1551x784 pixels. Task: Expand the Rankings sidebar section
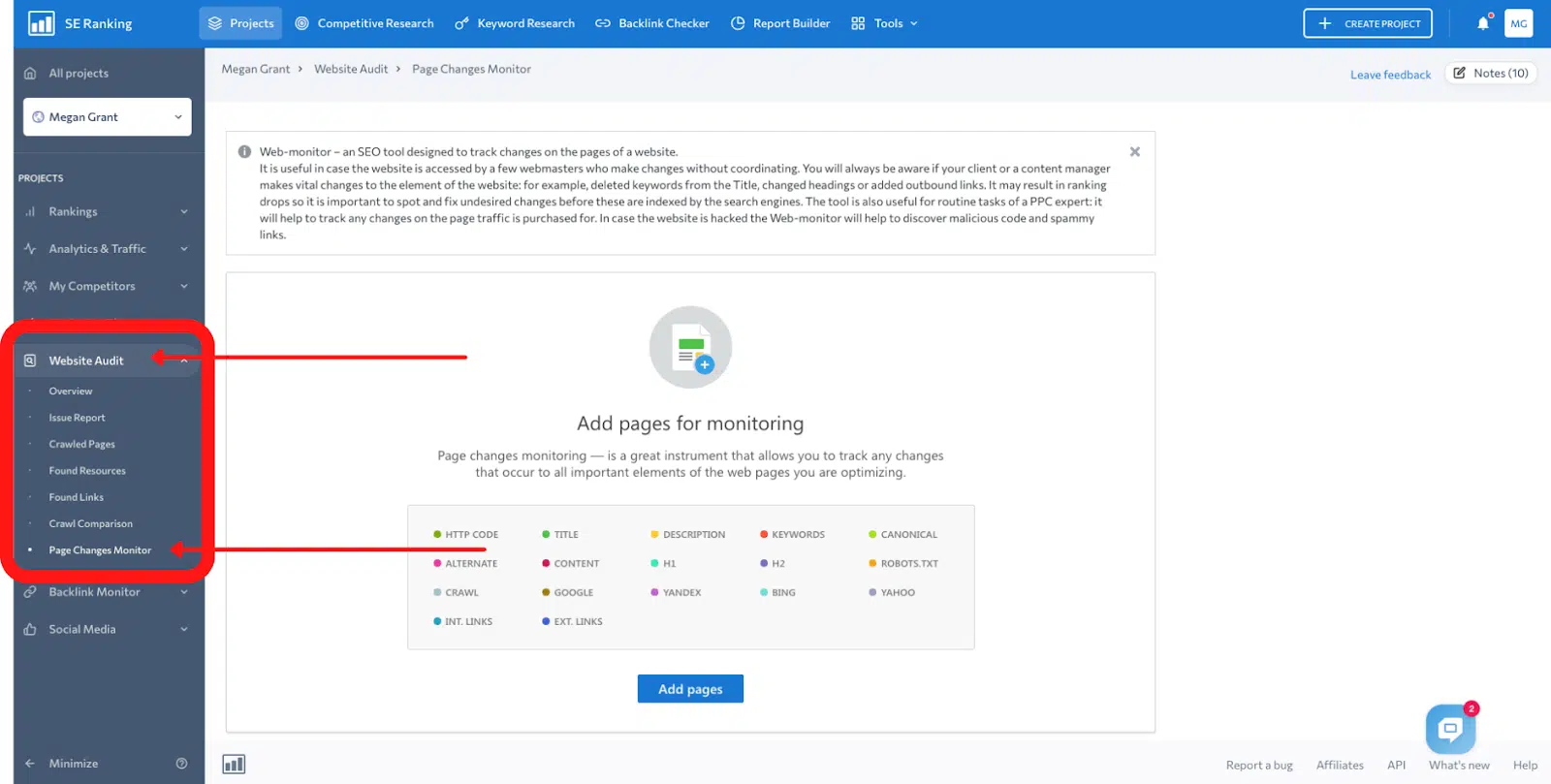[x=183, y=212]
